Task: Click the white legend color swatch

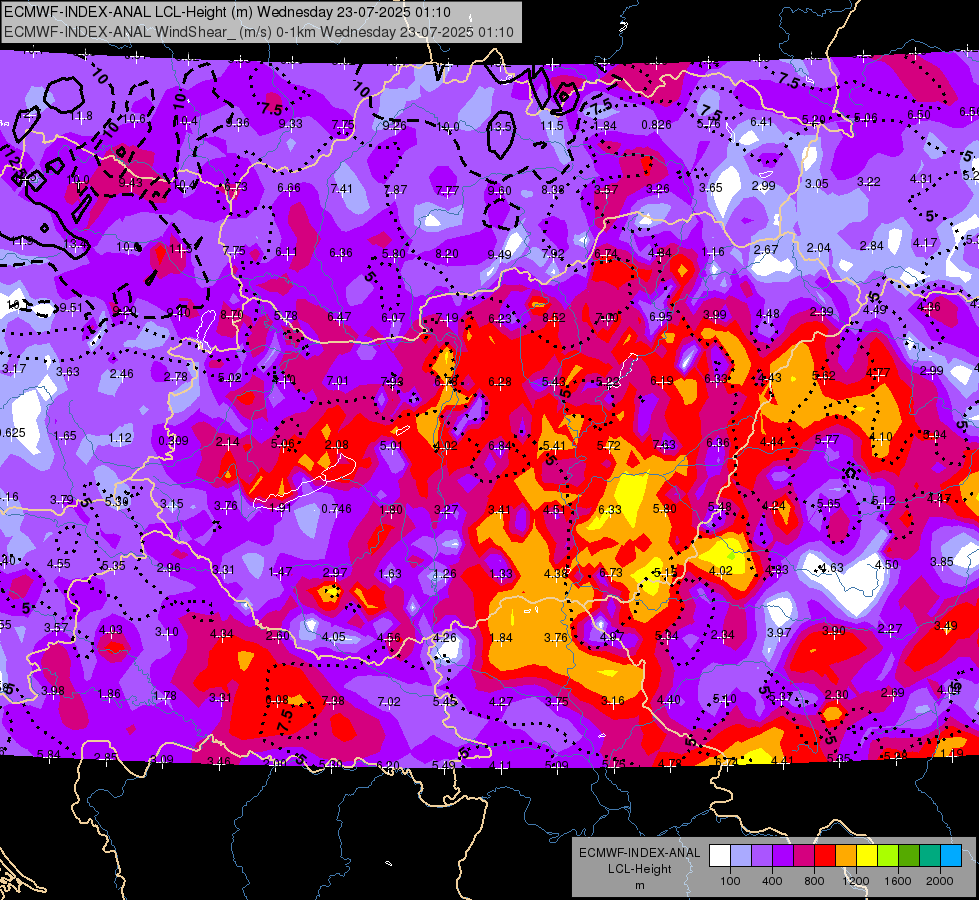Action: (x=720, y=855)
